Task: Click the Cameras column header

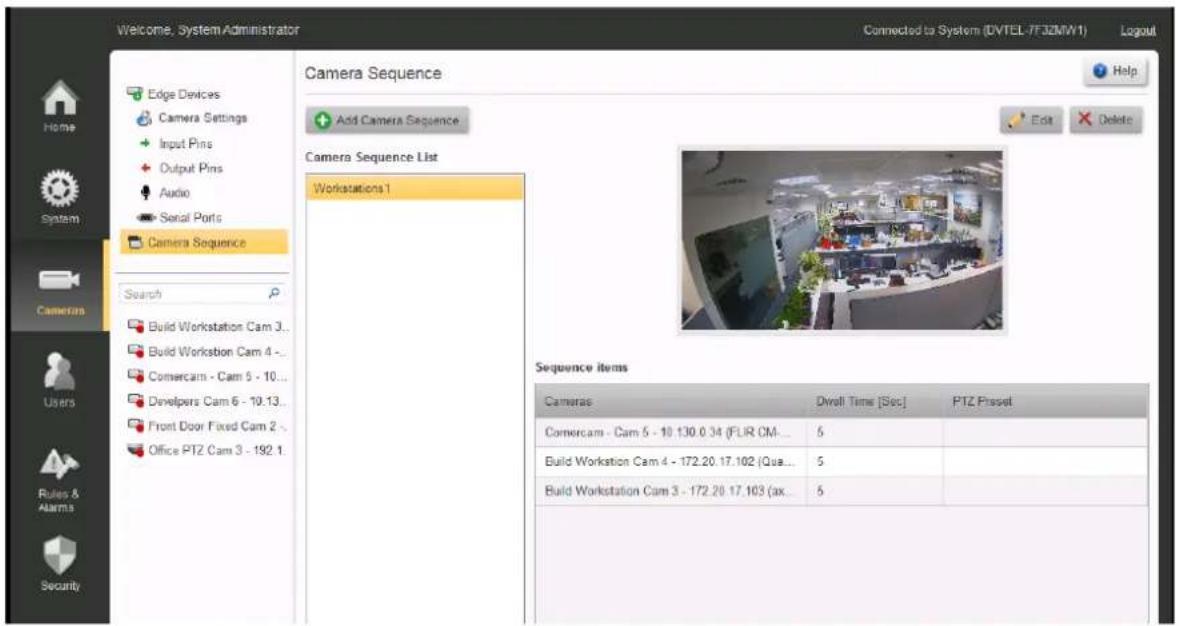Action: pyautogui.click(x=671, y=402)
